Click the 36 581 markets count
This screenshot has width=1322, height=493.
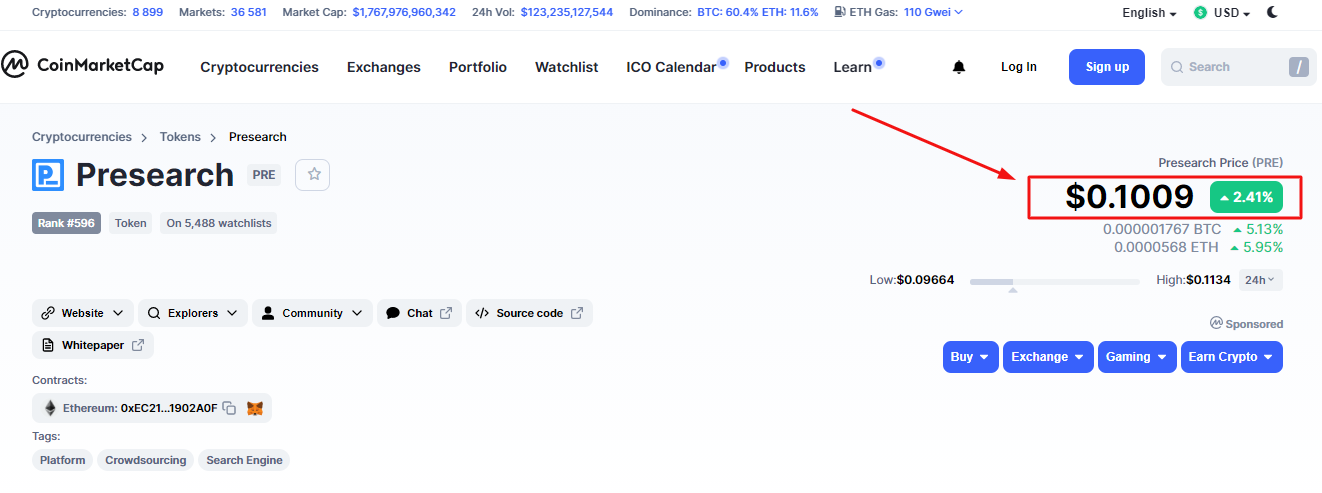248,12
